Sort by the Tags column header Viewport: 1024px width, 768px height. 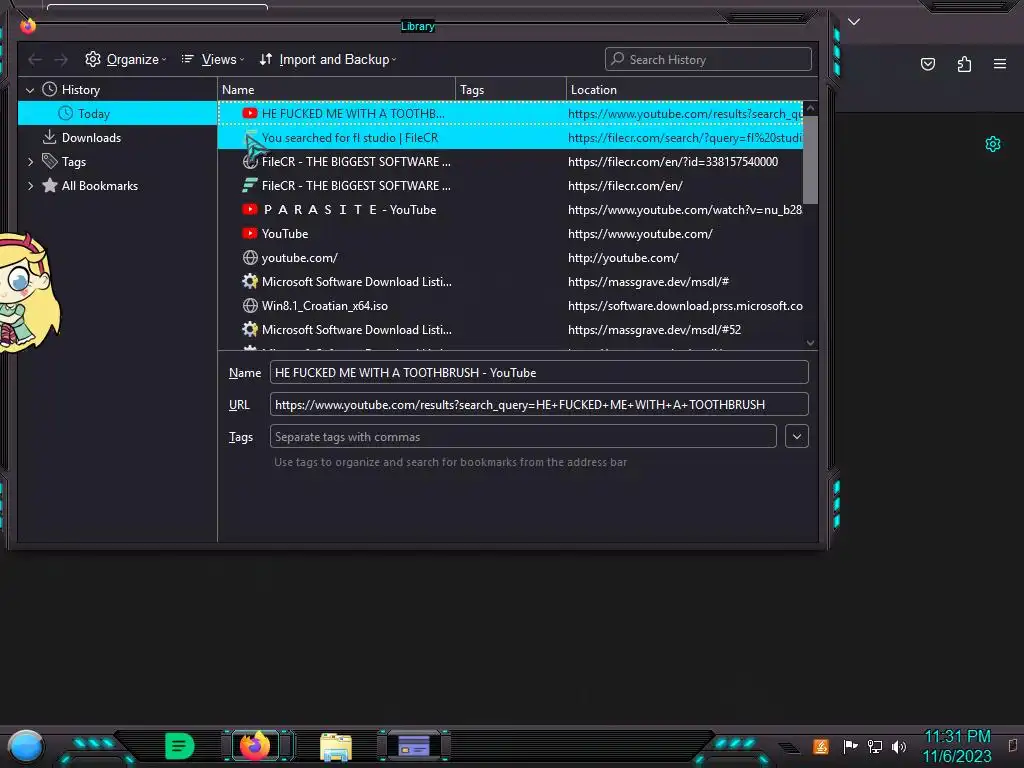coord(511,90)
